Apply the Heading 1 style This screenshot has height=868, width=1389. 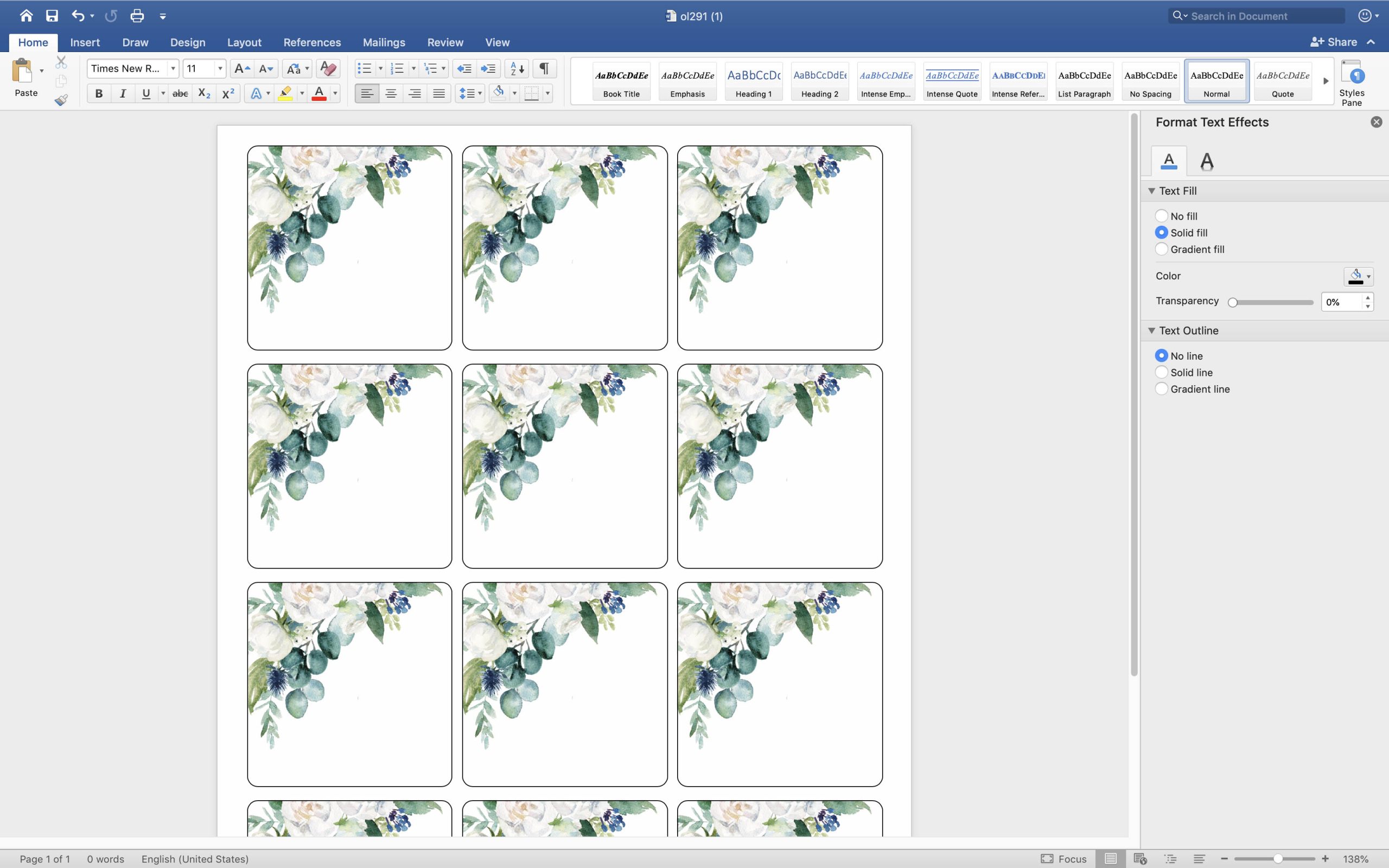tap(753, 82)
